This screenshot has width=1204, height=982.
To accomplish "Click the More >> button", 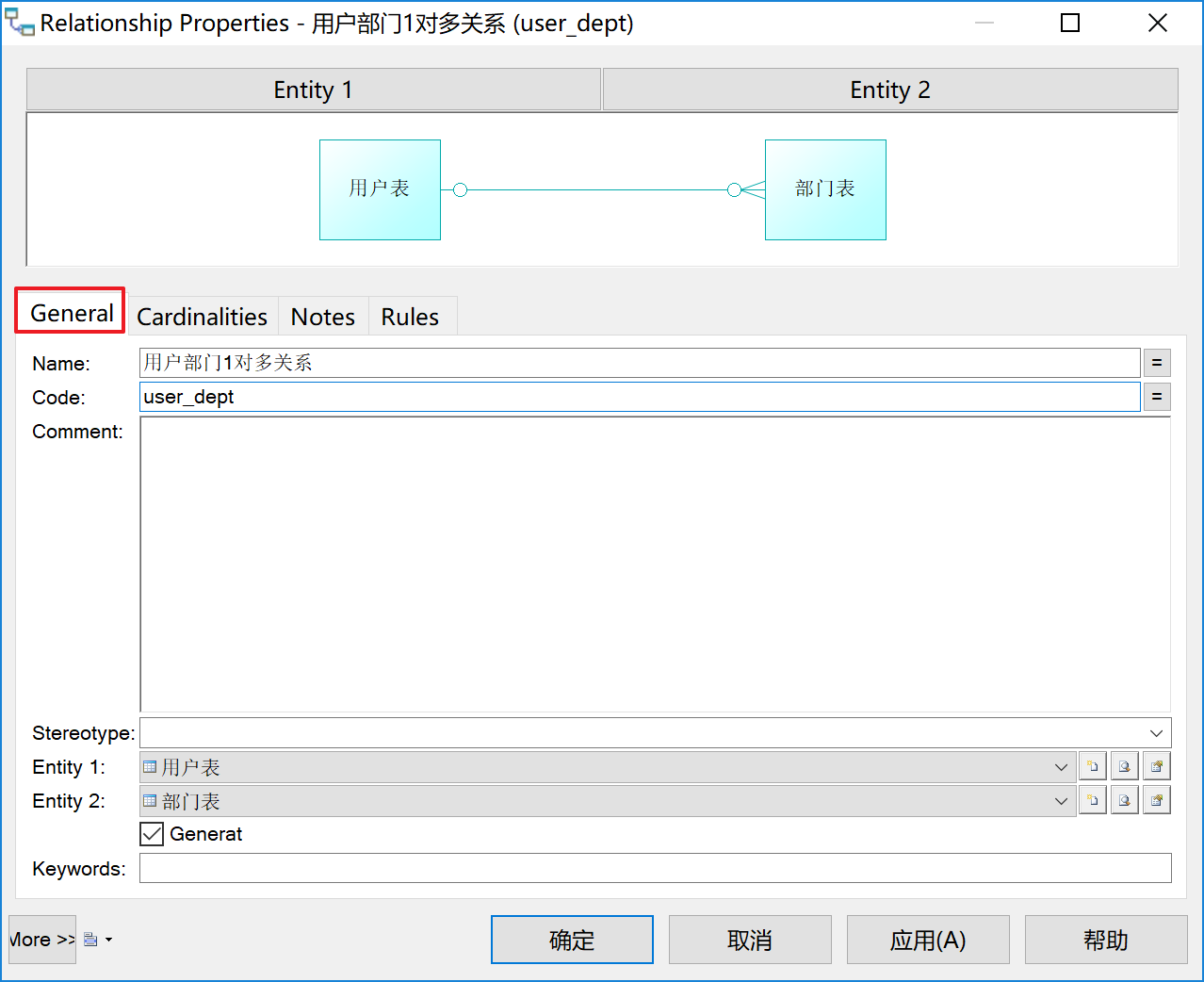I will pyautogui.click(x=42, y=940).
